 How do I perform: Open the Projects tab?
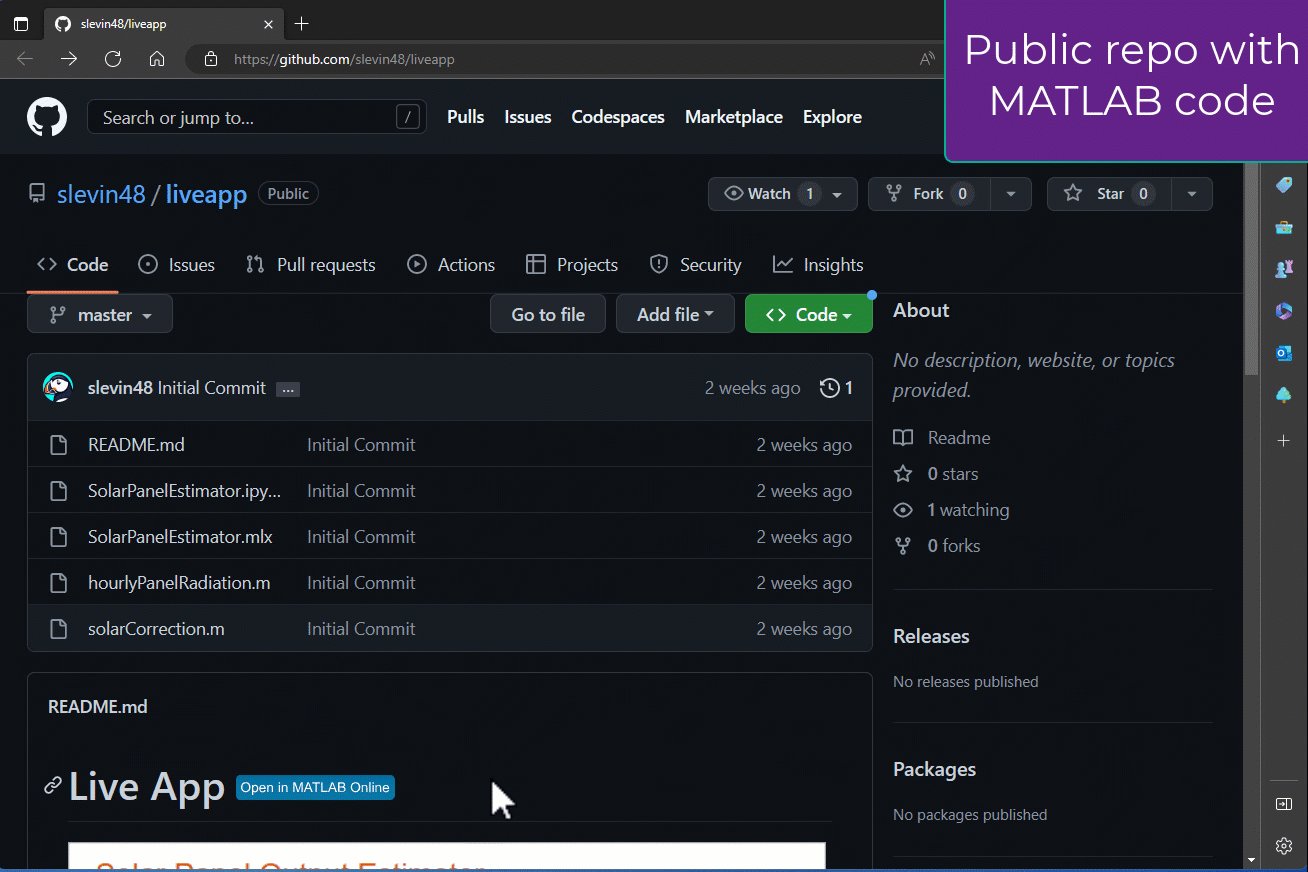(572, 265)
